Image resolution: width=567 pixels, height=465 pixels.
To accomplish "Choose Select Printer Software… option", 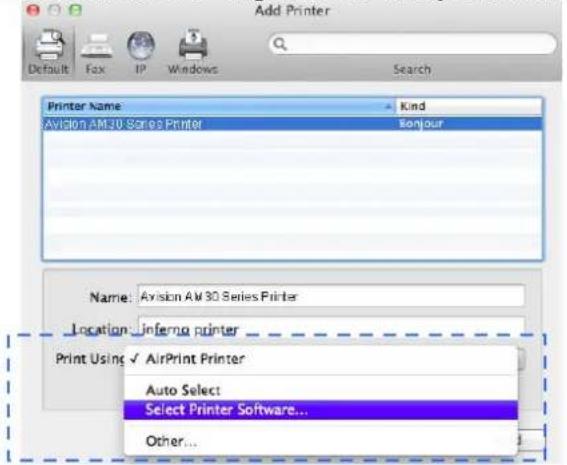I will [x=320, y=410].
